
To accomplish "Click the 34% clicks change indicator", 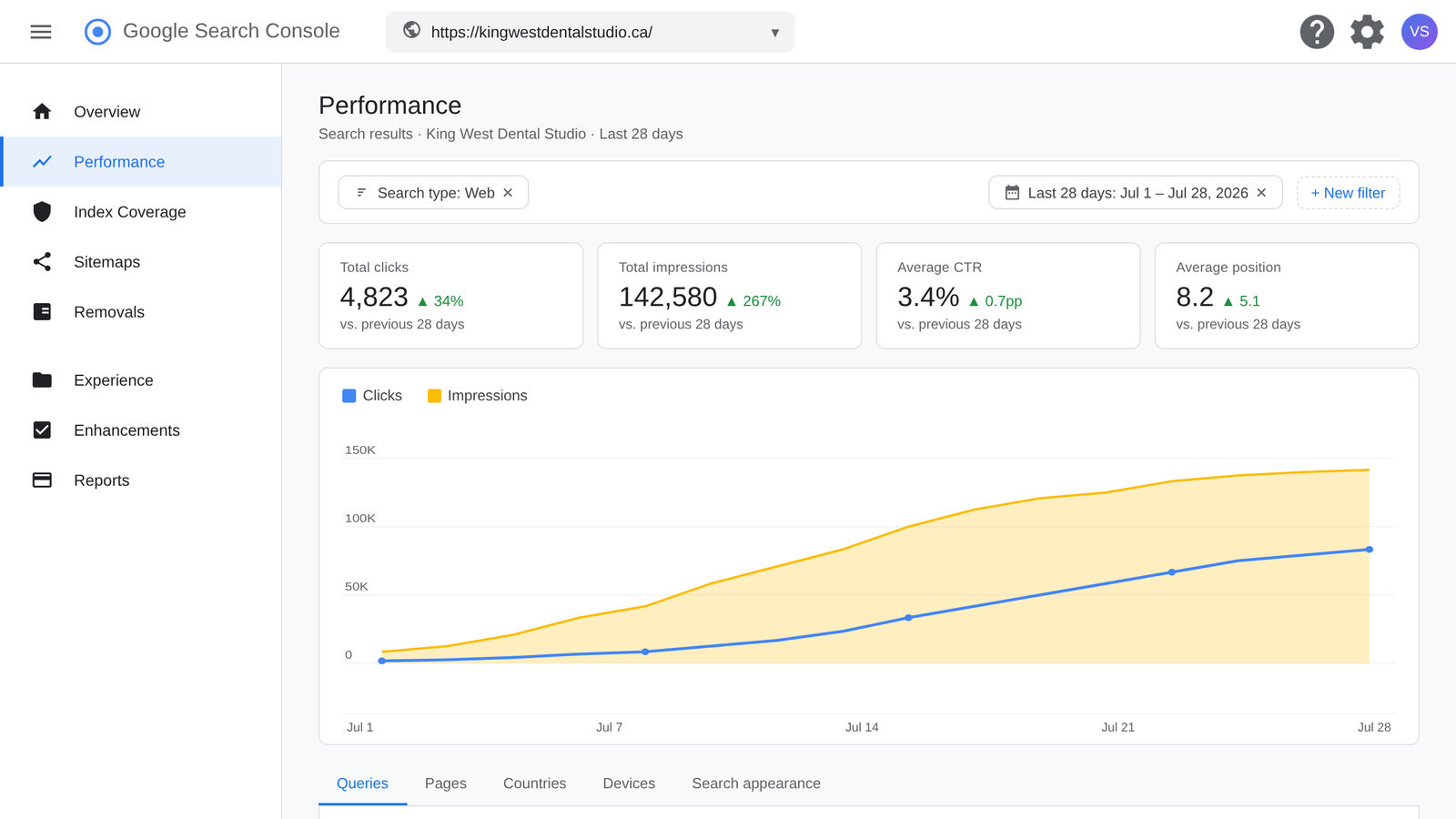I will coord(440,301).
